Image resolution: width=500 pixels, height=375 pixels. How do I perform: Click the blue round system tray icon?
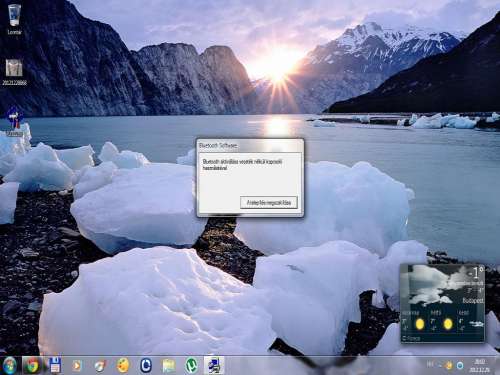tap(460, 366)
